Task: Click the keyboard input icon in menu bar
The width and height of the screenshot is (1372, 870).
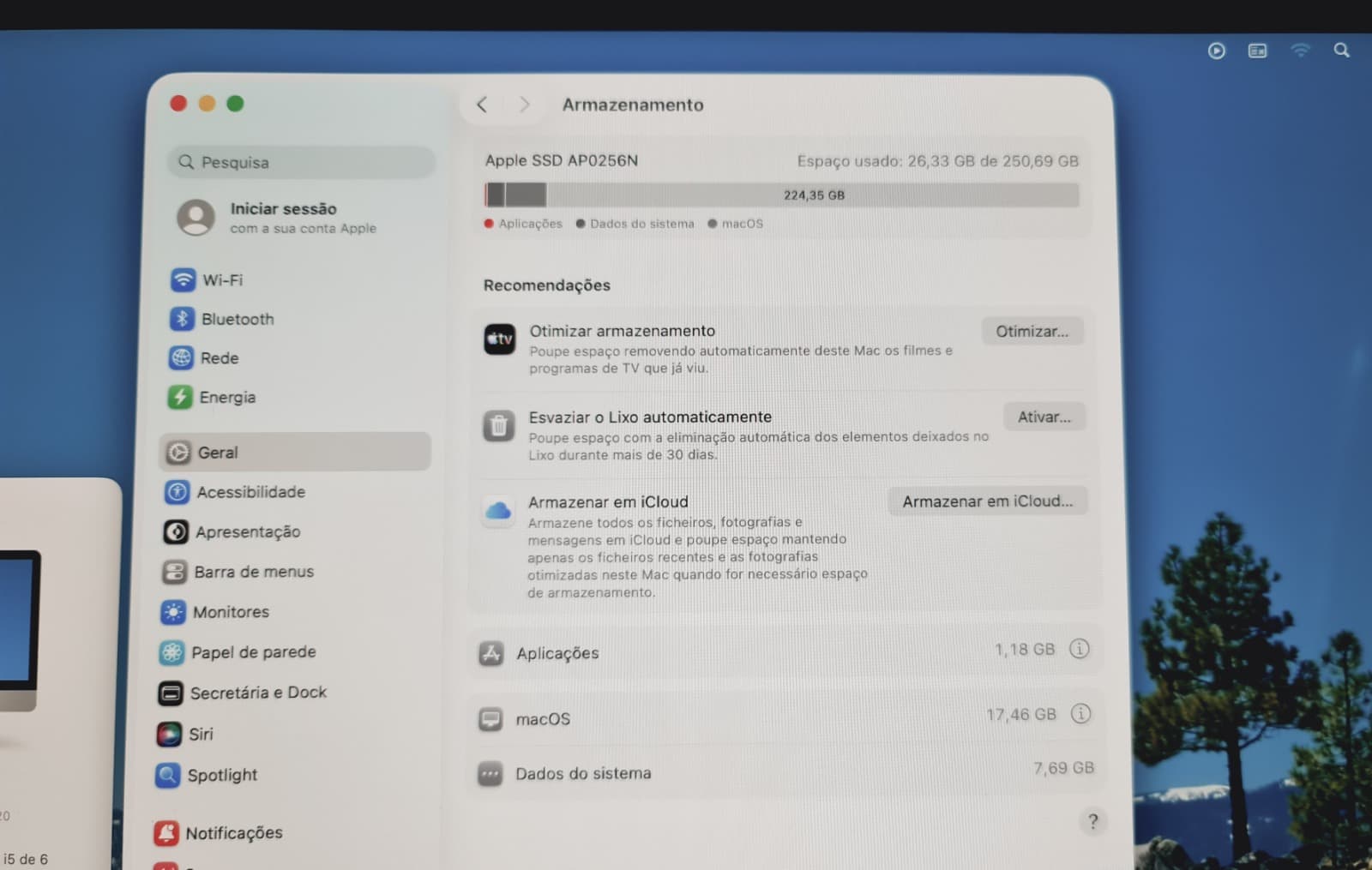Action: (1257, 51)
